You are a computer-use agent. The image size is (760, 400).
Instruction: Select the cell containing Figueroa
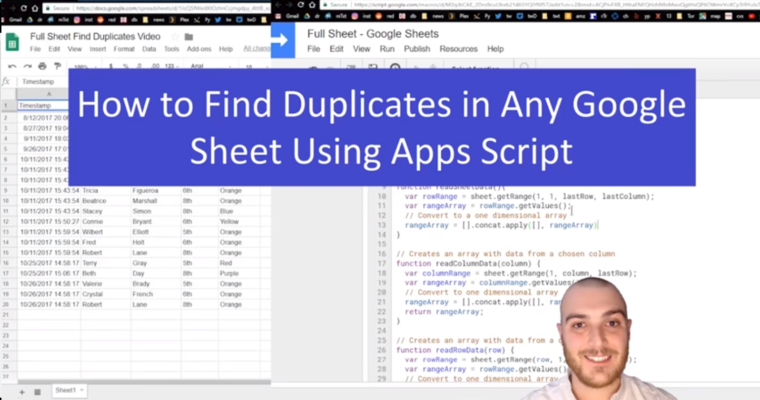pos(156,191)
